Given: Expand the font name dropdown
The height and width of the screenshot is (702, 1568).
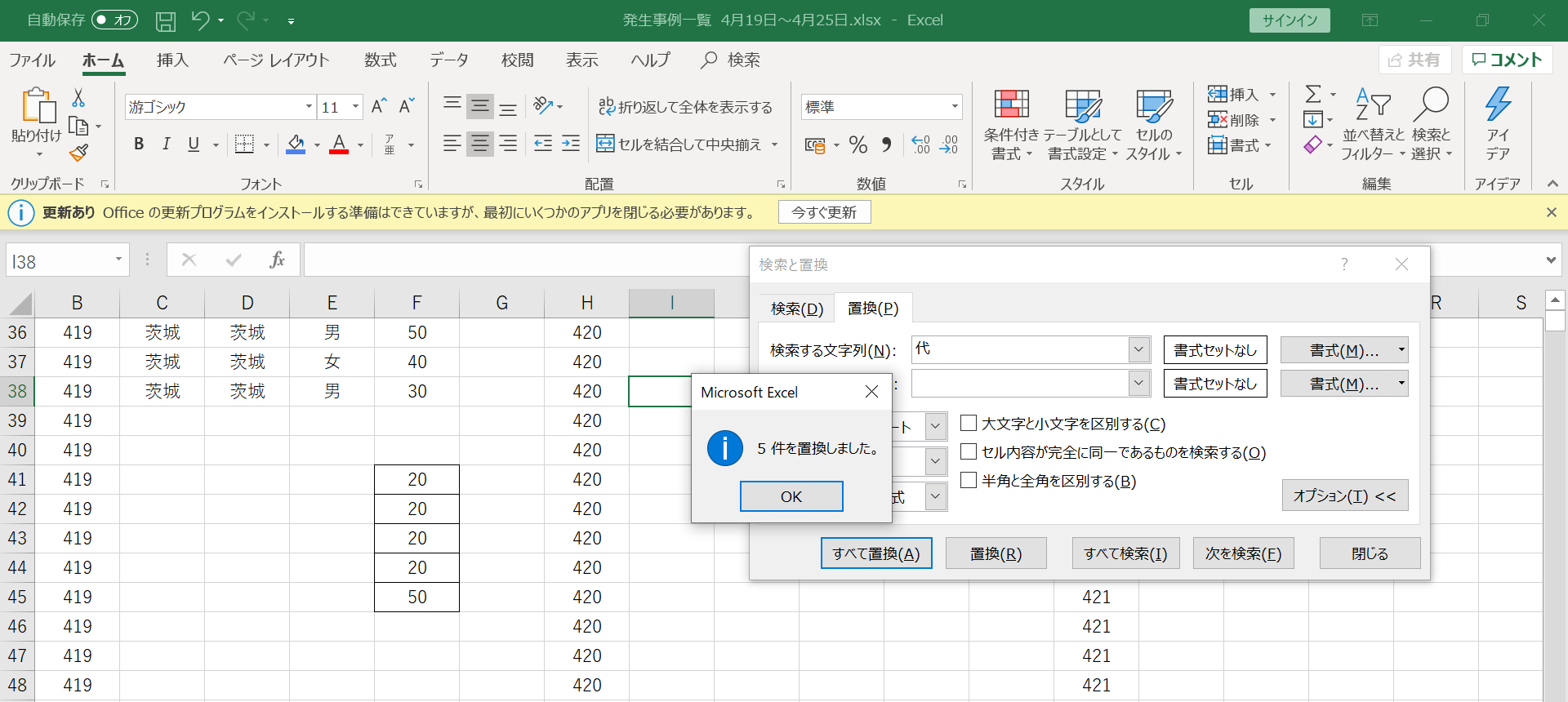Looking at the screenshot, I should (x=309, y=107).
